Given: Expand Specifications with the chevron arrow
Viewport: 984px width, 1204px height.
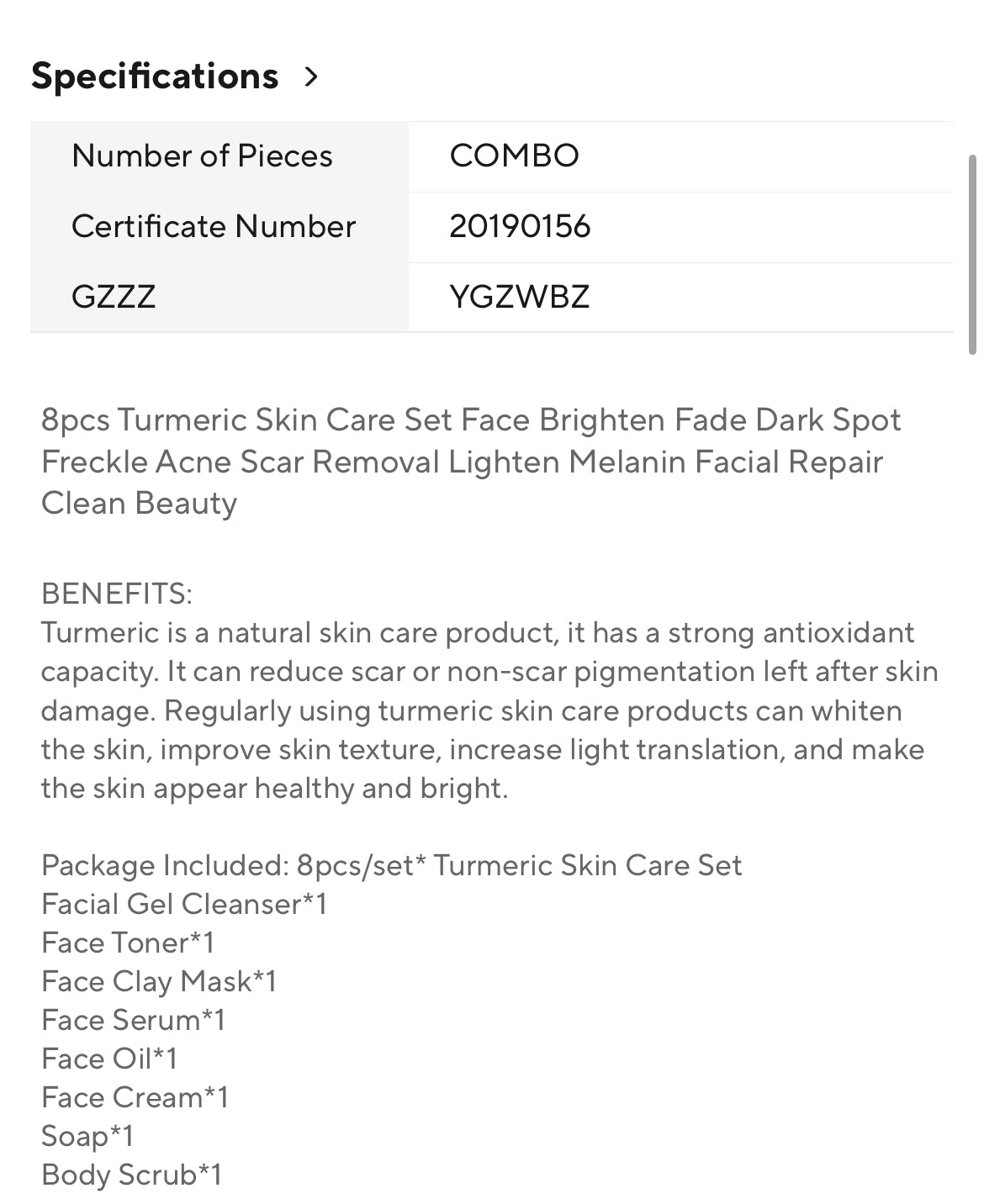Looking at the screenshot, I should [x=311, y=77].
